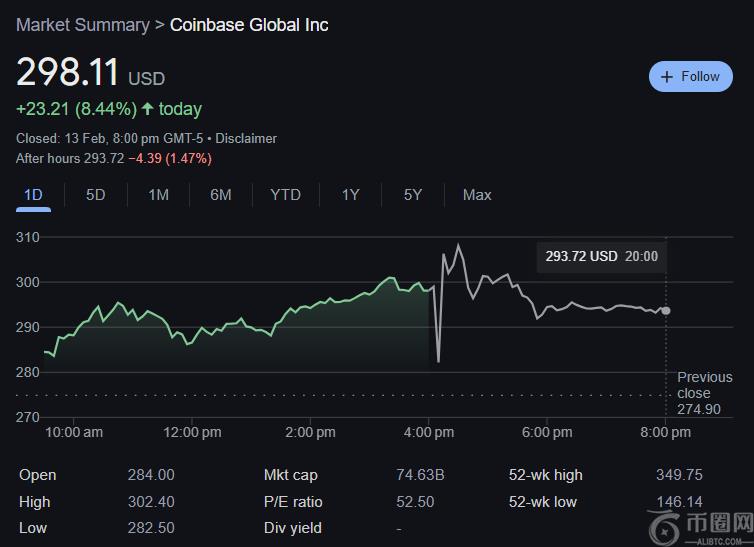Switch to 5Y chart view

point(413,195)
